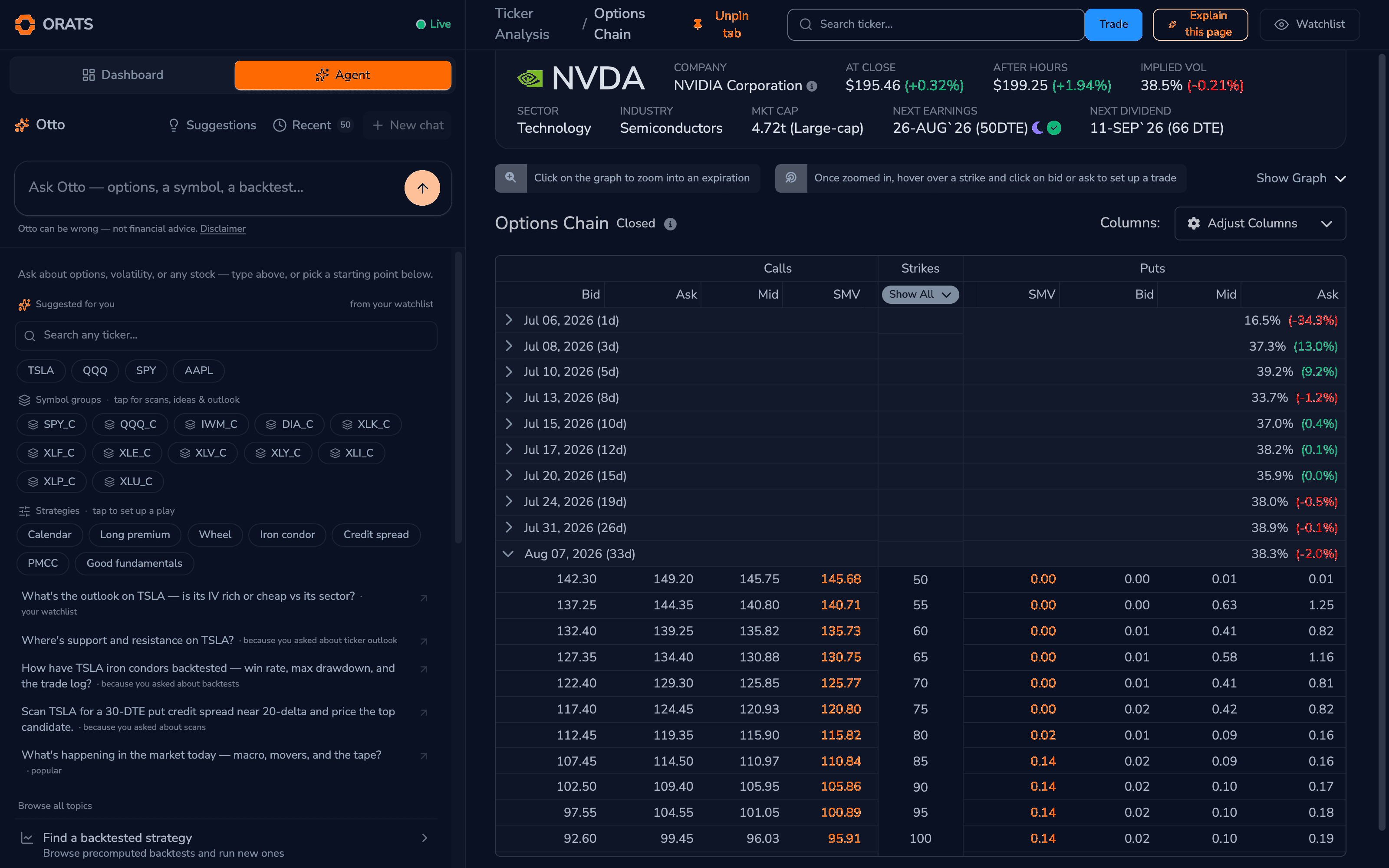Open the Adjust Columns dropdown

pos(1260,224)
